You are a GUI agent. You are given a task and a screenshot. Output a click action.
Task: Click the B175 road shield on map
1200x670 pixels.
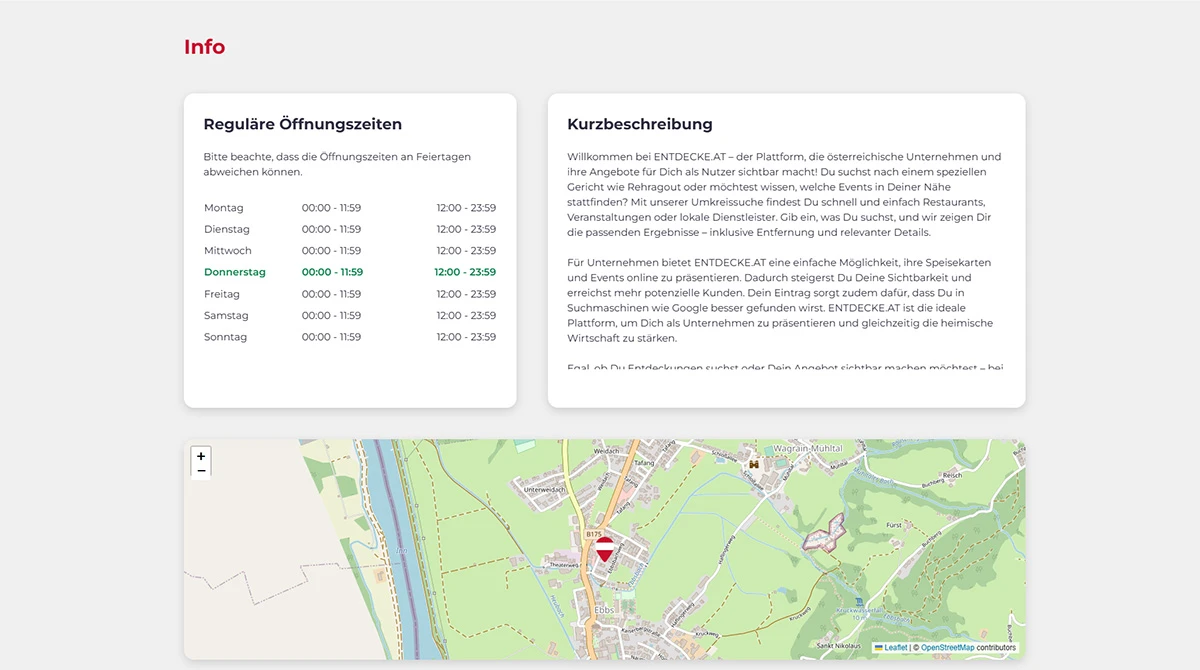(x=594, y=535)
